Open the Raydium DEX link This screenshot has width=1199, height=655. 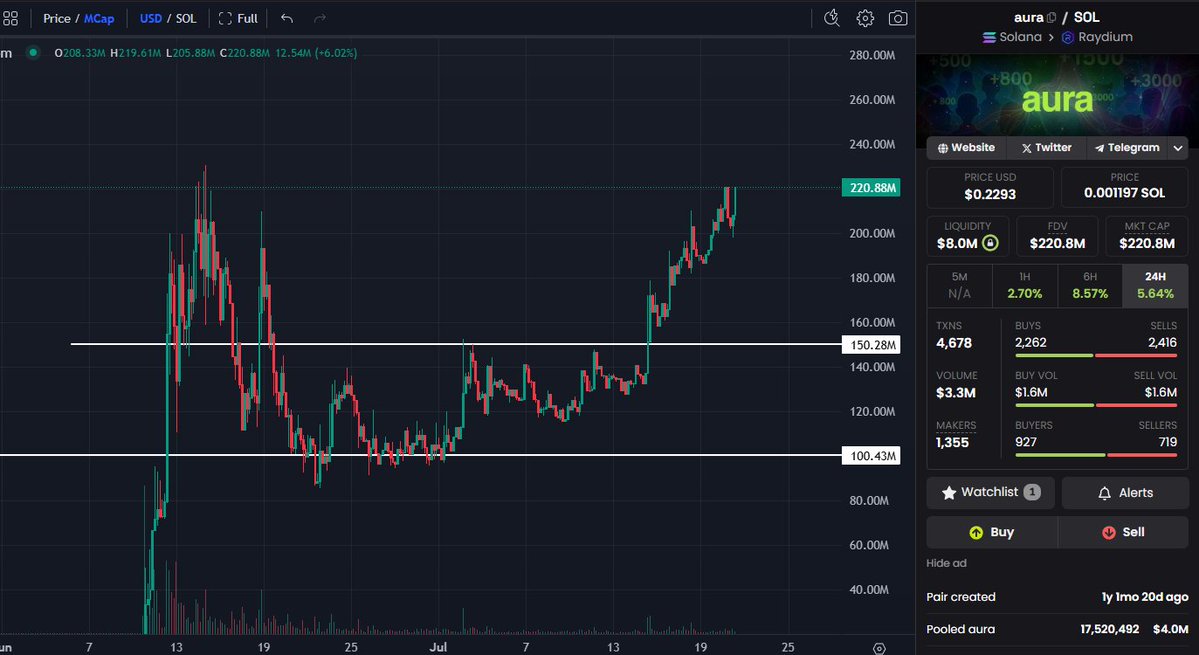pos(1097,37)
